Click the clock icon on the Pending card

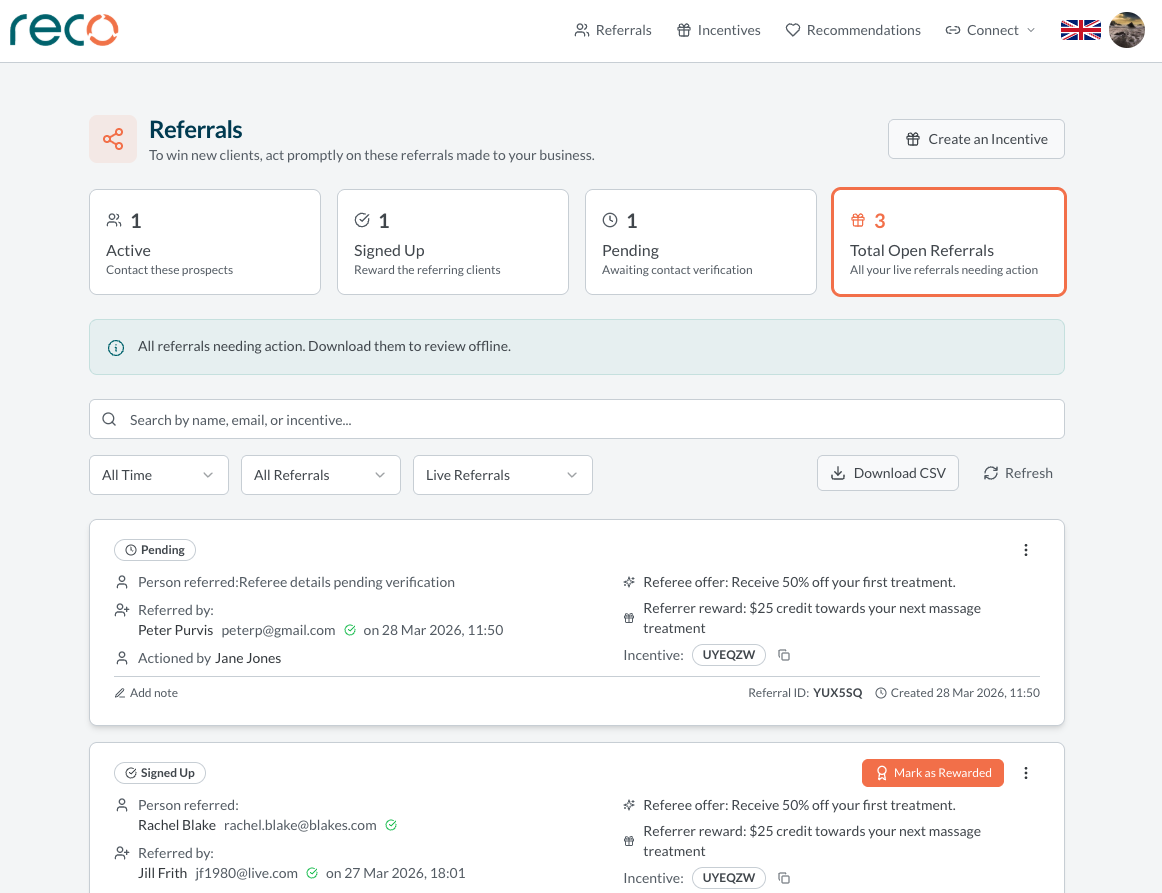(x=610, y=218)
